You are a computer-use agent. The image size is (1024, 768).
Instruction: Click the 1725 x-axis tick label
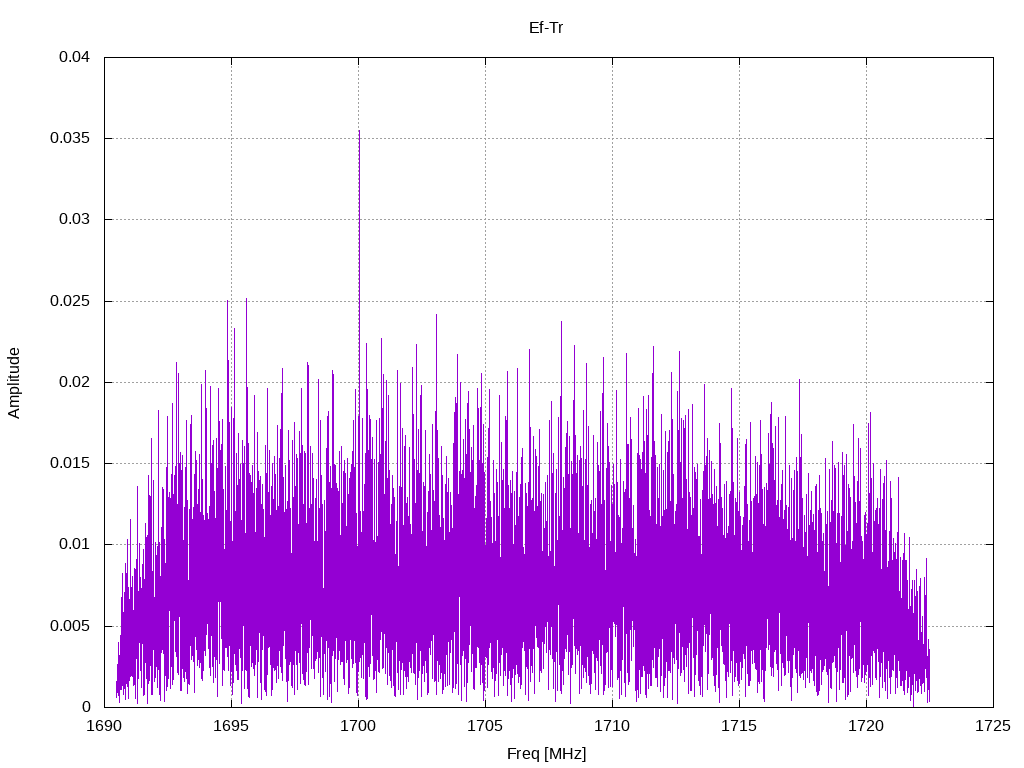click(993, 726)
